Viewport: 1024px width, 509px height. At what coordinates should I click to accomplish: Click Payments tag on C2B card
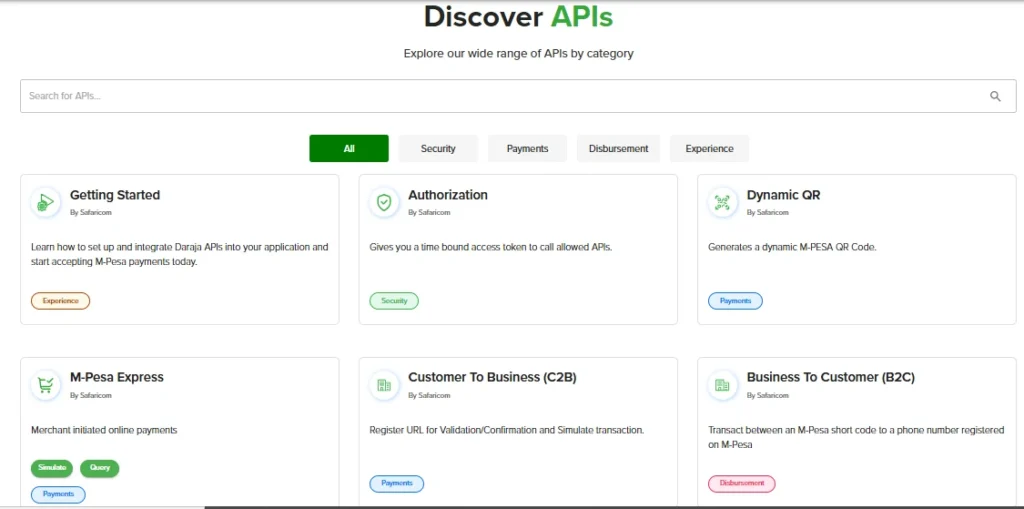click(x=397, y=484)
